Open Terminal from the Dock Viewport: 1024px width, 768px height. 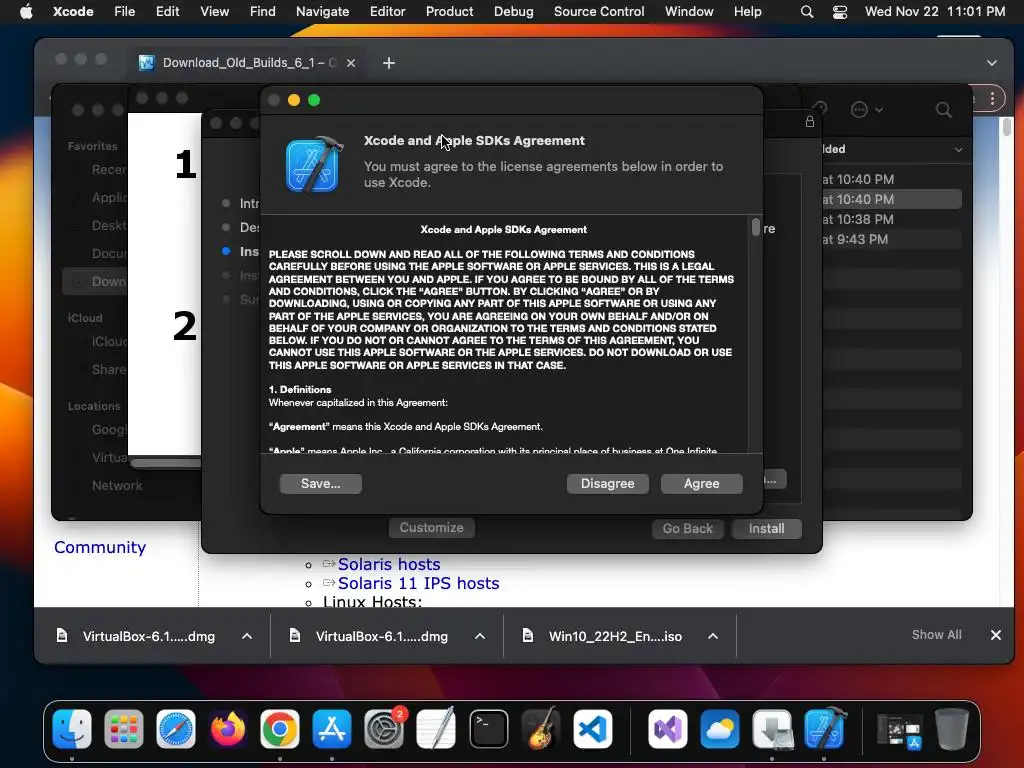(x=488, y=728)
